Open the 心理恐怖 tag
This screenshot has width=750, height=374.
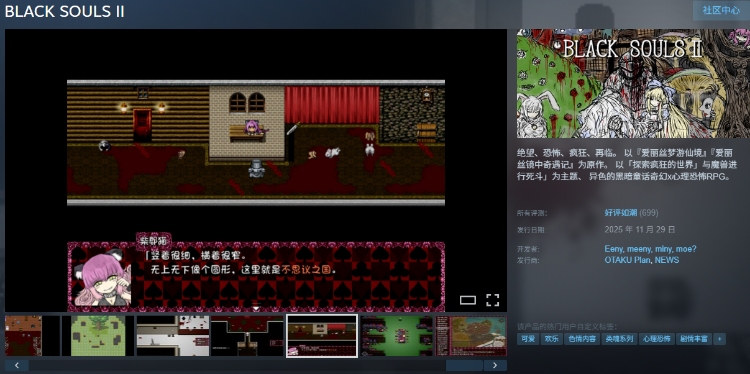click(656, 339)
